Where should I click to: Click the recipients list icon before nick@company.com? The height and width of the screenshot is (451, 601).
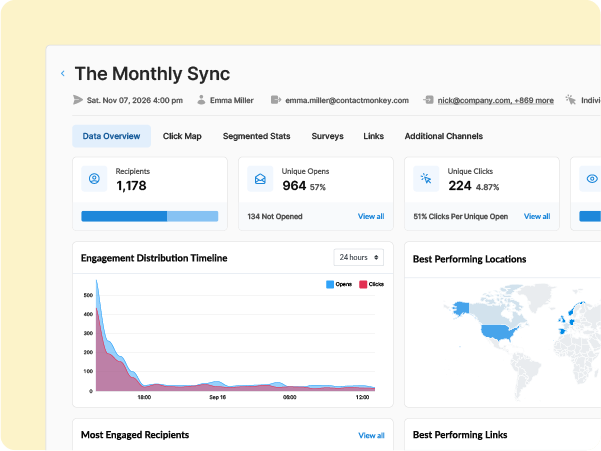428,100
